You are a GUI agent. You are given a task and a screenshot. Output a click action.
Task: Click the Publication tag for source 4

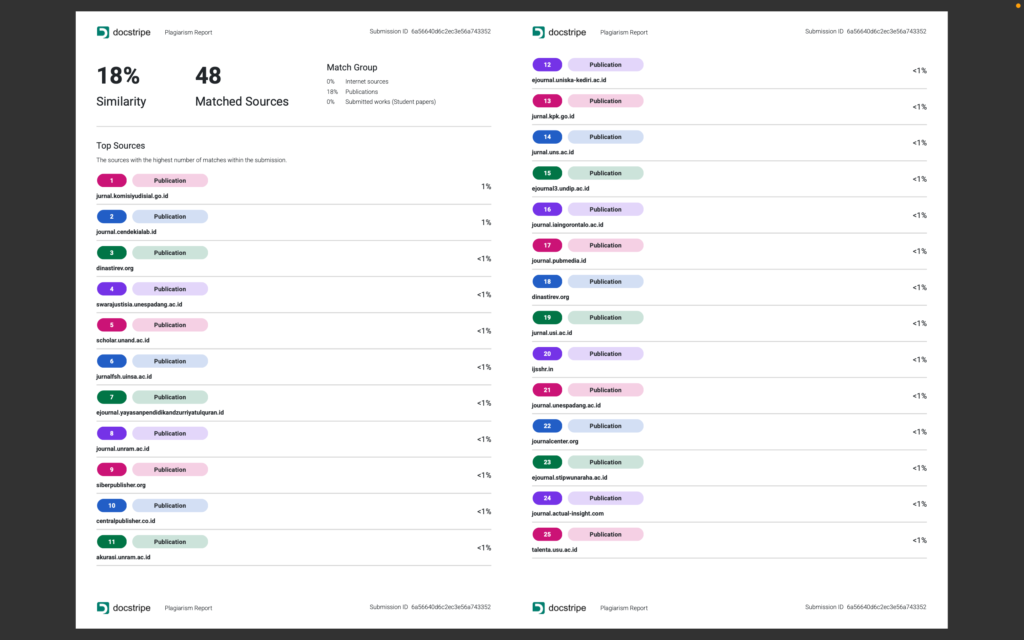(170, 289)
